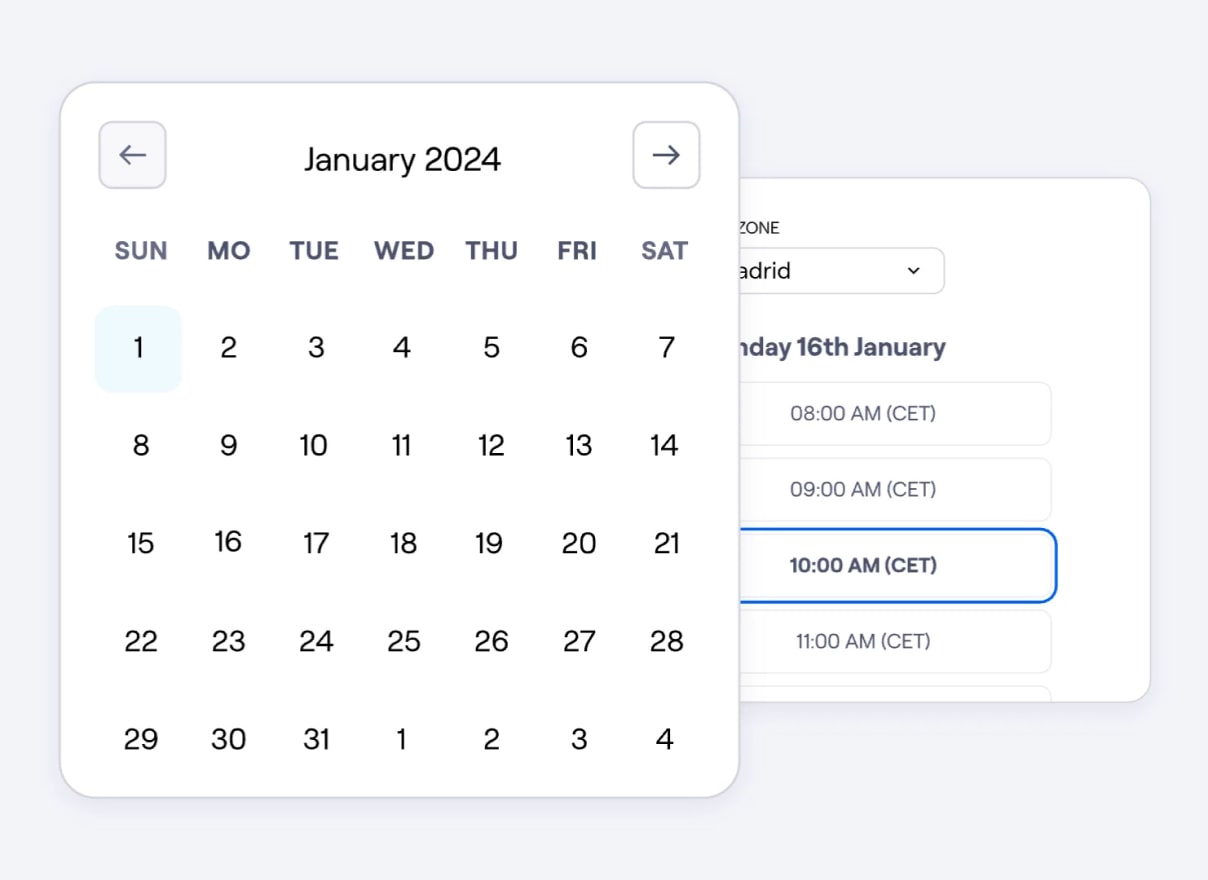Pick January 7 in the Saturday column

[x=666, y=348]
